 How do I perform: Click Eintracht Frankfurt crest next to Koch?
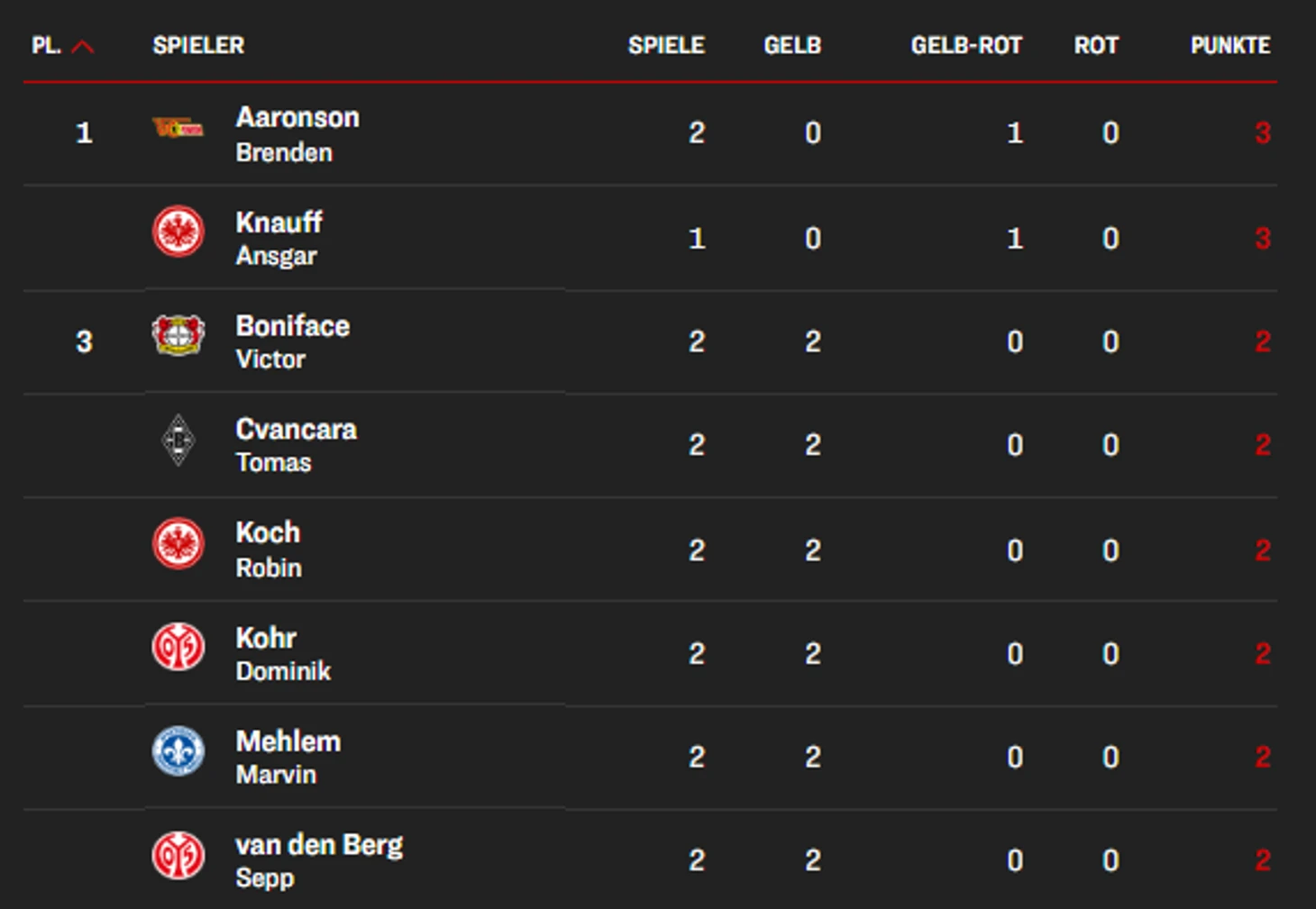pos(178,544)
